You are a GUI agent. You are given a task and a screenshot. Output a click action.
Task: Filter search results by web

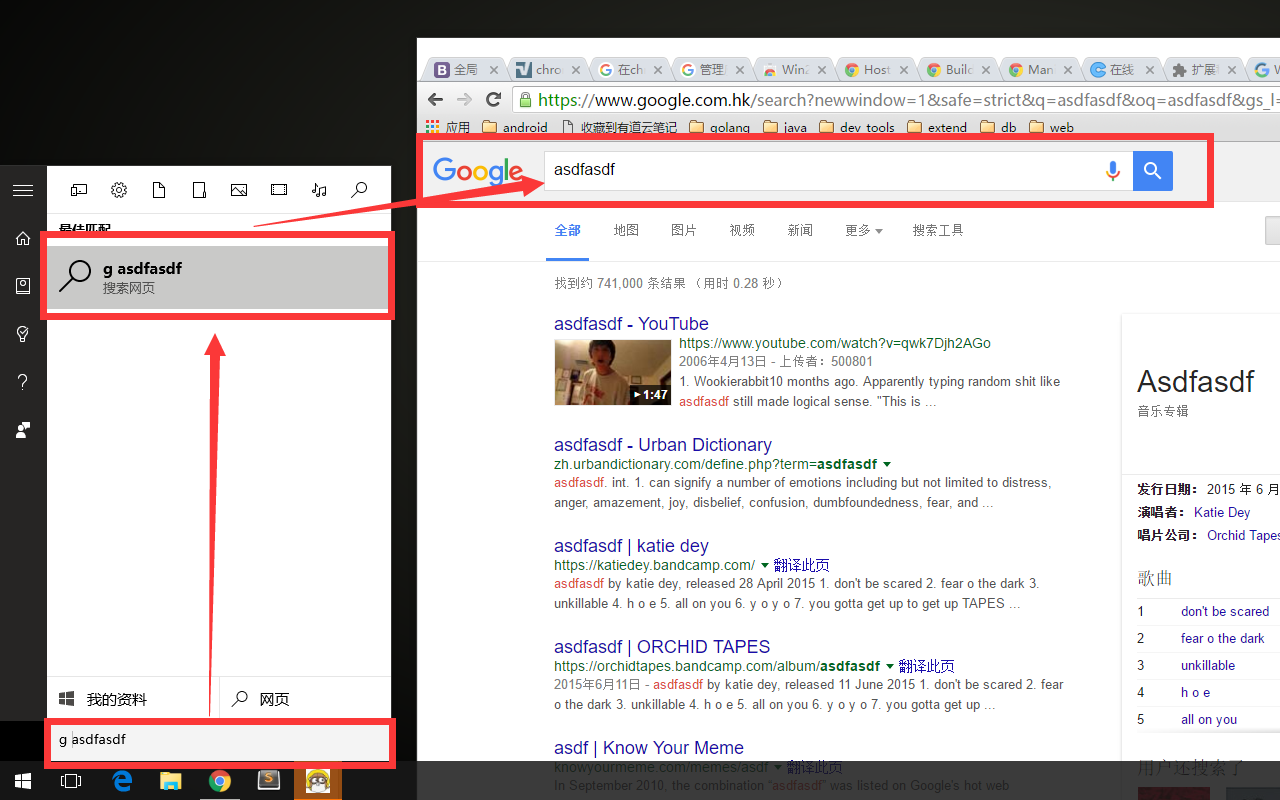[359, 190]
